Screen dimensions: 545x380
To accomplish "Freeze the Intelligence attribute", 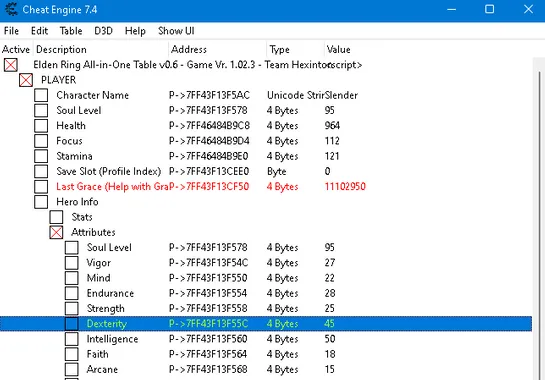I will 72,339.
